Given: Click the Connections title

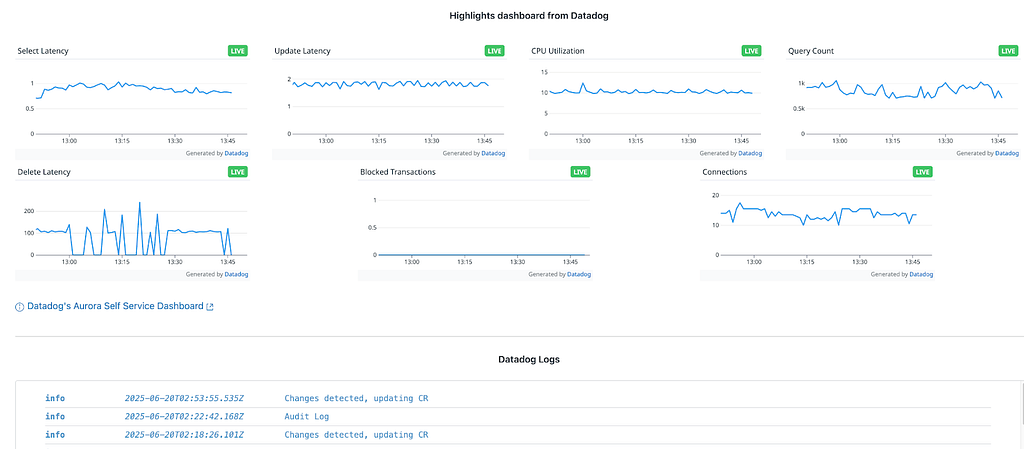Looking at the screenshot, I should coord(725,172).
